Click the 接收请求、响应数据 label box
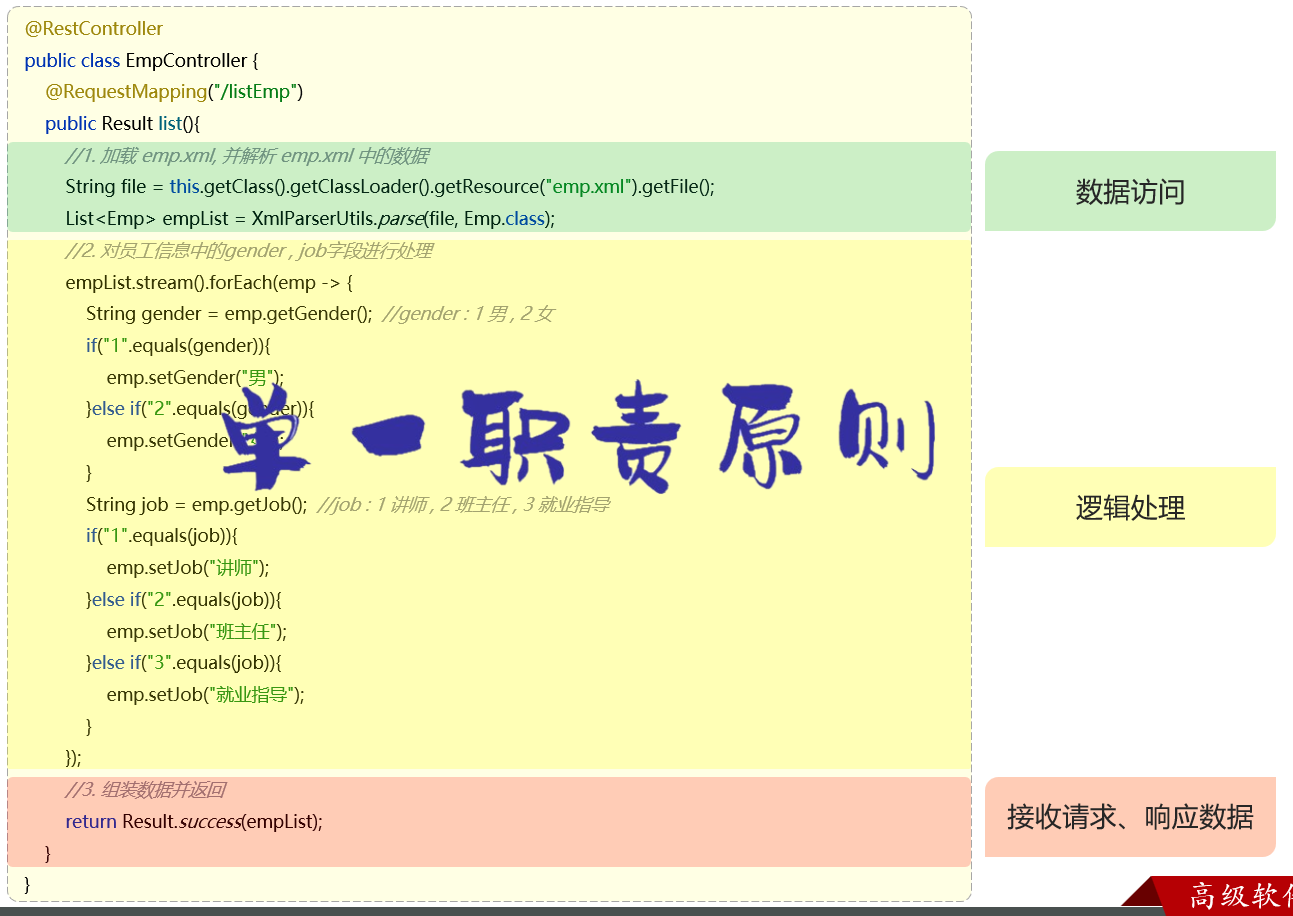The width and height of the screenshot is (1293, 916). (x=1130, y=817)
